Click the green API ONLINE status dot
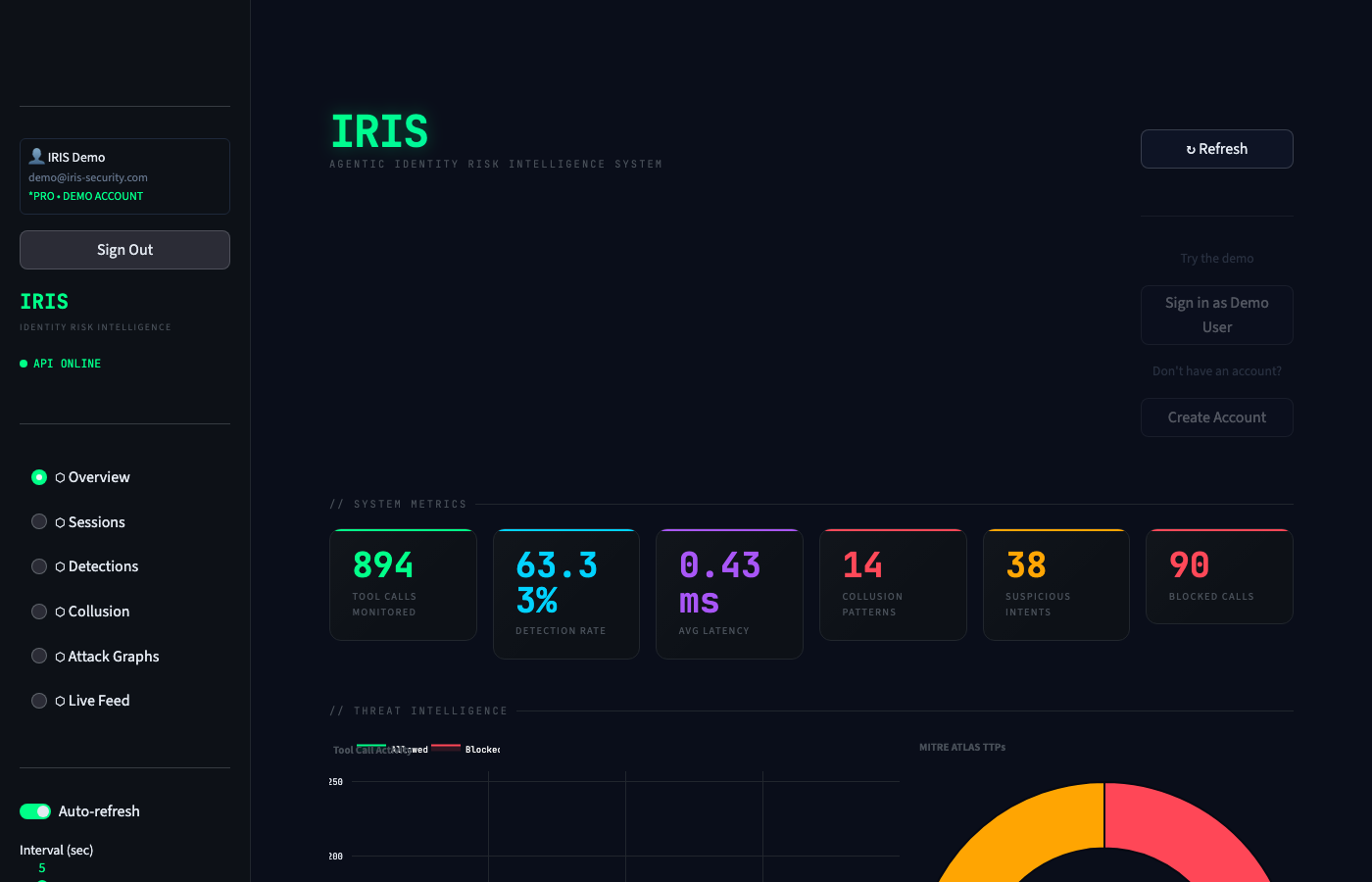This screenshot has width=1372, height=882. (24, 364)
